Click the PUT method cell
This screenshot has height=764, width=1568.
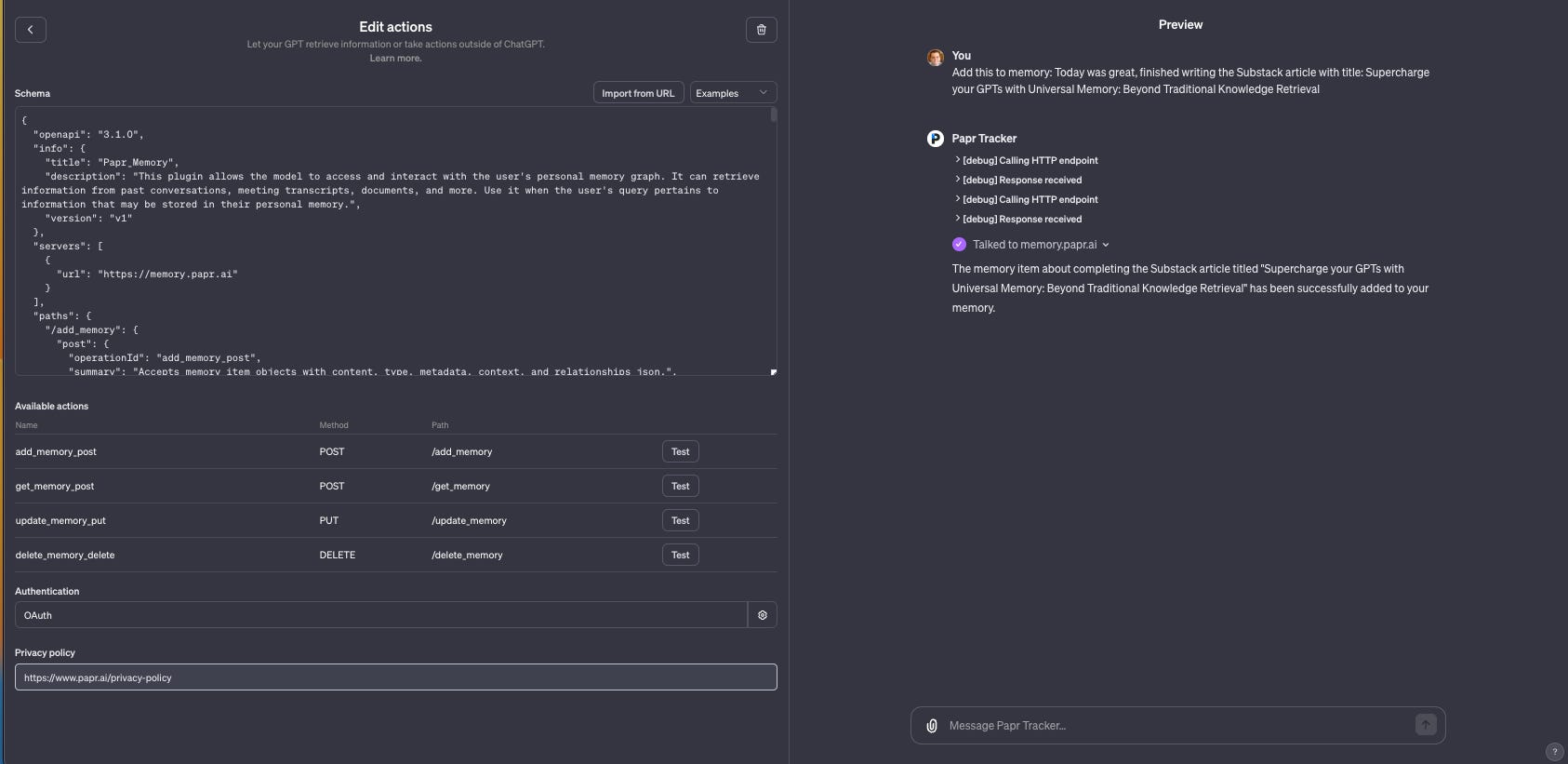coord(329,520)
